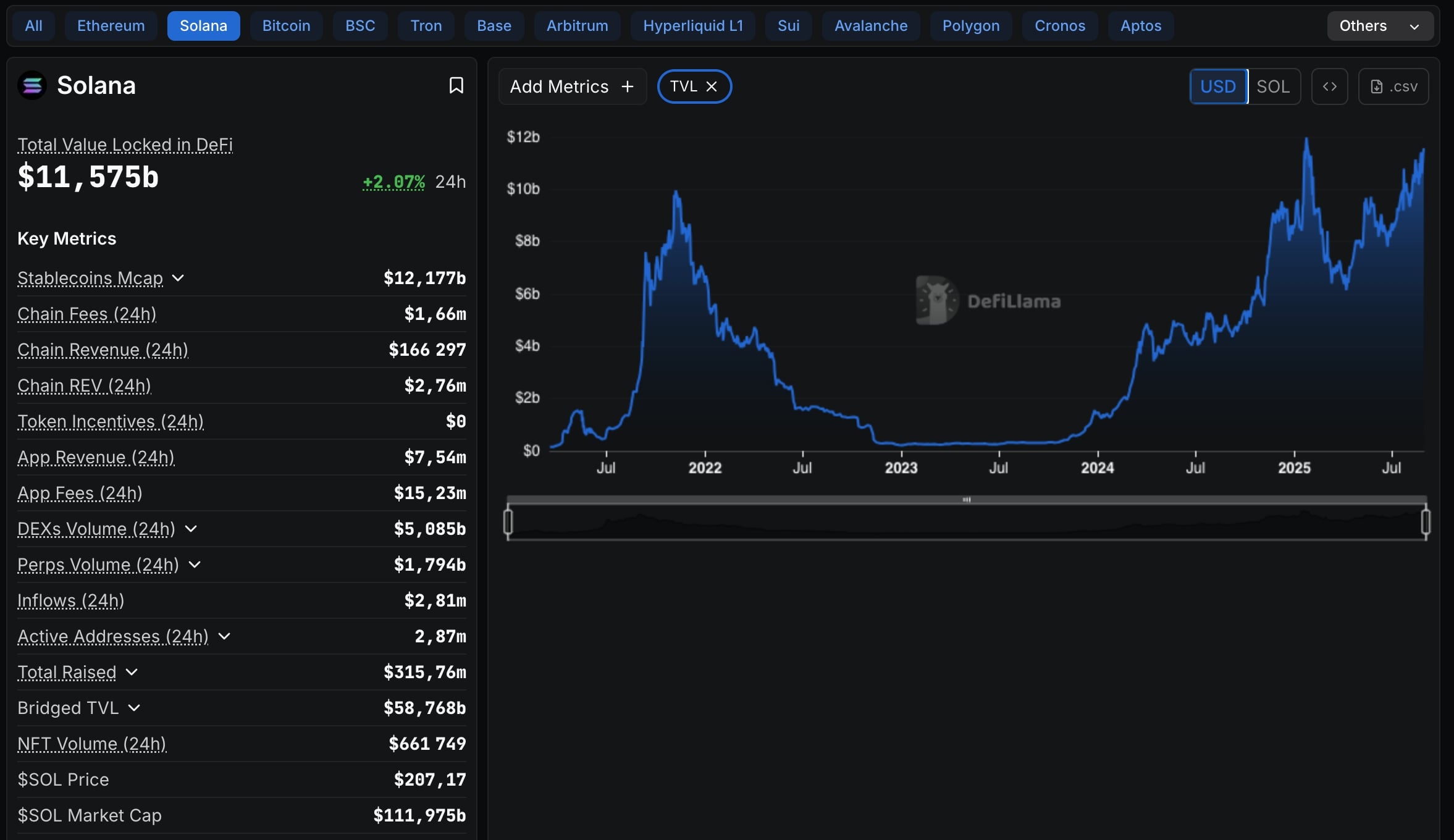Screen dimensions: 1454x840
Task: Switch chart denomination to SOL
Action: [1273, 86]
